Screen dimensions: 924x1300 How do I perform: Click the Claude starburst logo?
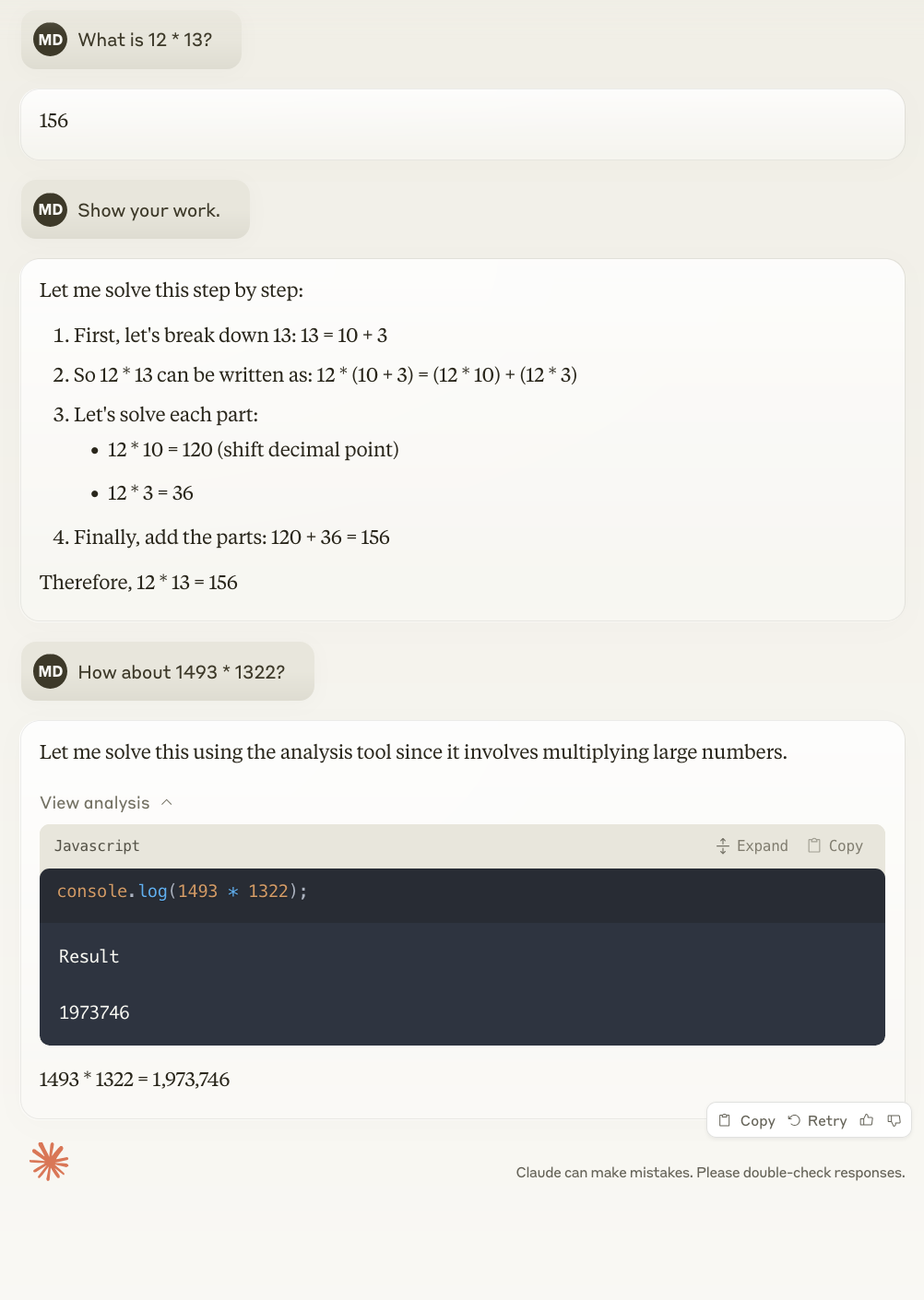pos(50,1162)
